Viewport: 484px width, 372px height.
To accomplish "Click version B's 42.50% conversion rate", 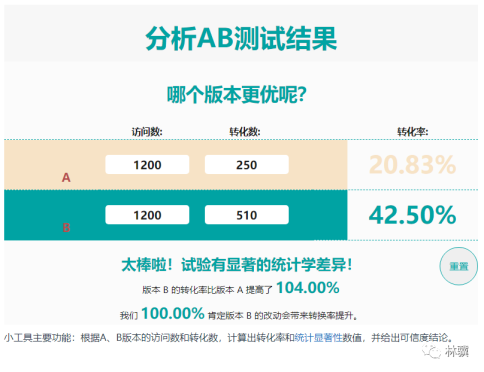I will 413,215.
